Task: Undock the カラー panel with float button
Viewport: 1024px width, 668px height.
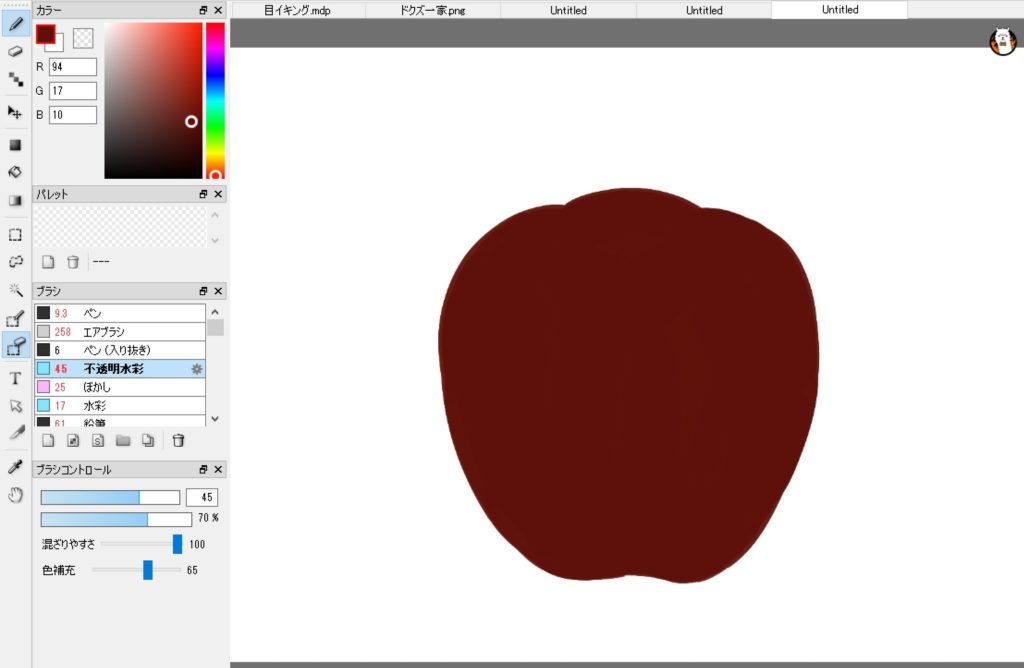Action: coord(203,10)
